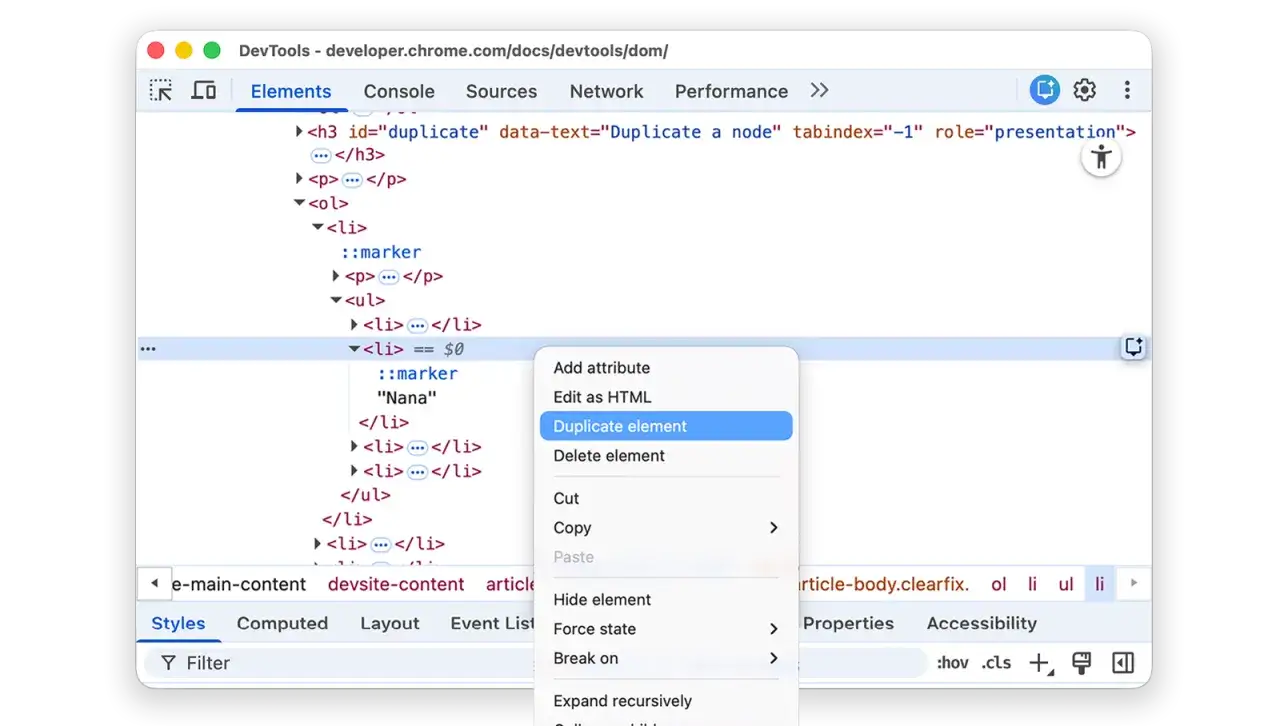Screen dimensions: 1280x726
Task: Click the floating accessibility tree button
Action: pos(1101,157)
